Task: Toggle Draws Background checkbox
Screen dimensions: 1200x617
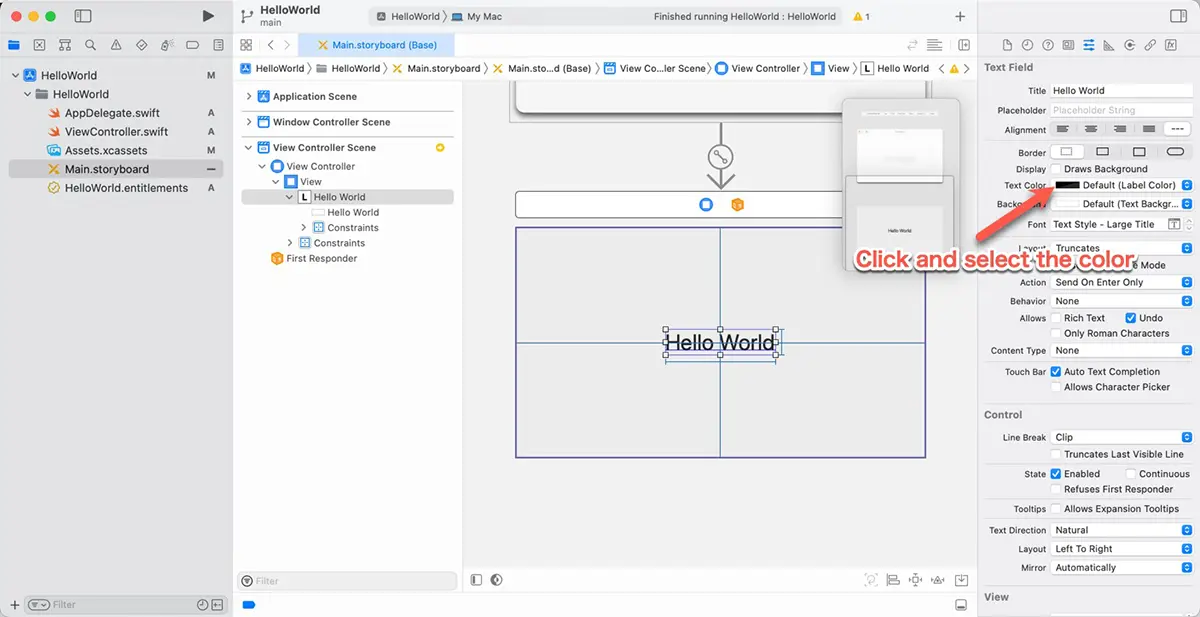Action: [x=1056, y=169]
